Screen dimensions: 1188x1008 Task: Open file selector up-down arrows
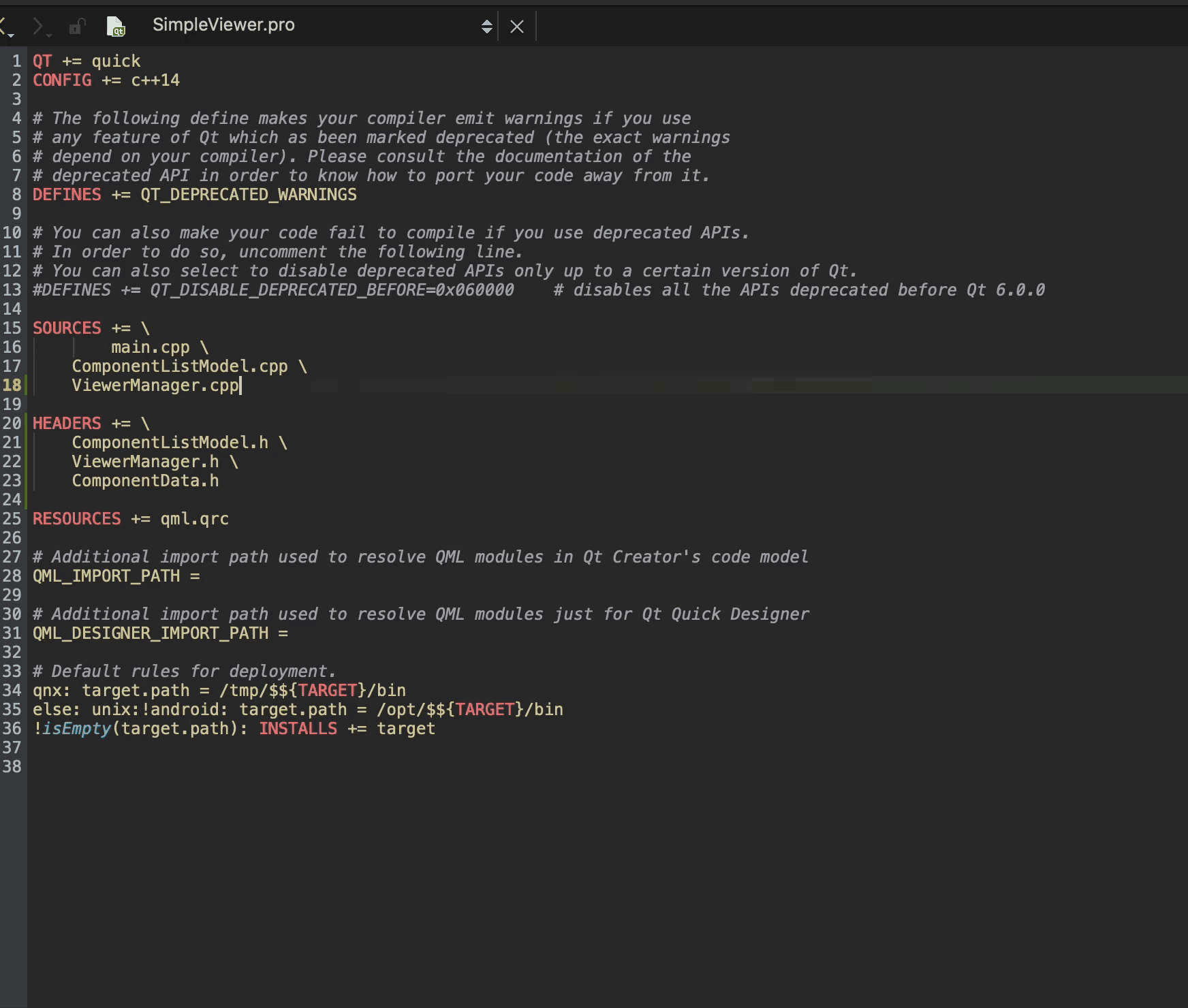(x=486, y=27)
